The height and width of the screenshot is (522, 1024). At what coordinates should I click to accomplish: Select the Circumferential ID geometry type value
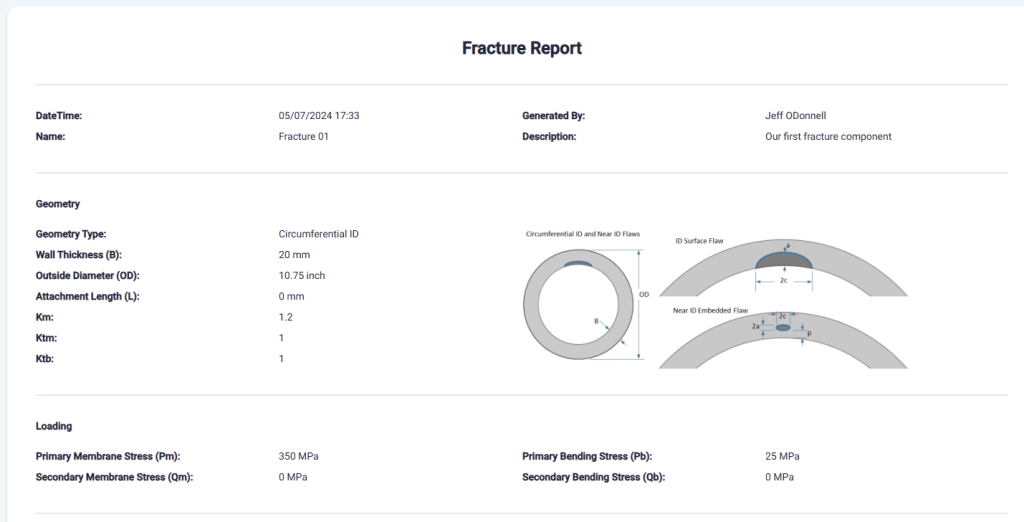click(x=318, y=234)
